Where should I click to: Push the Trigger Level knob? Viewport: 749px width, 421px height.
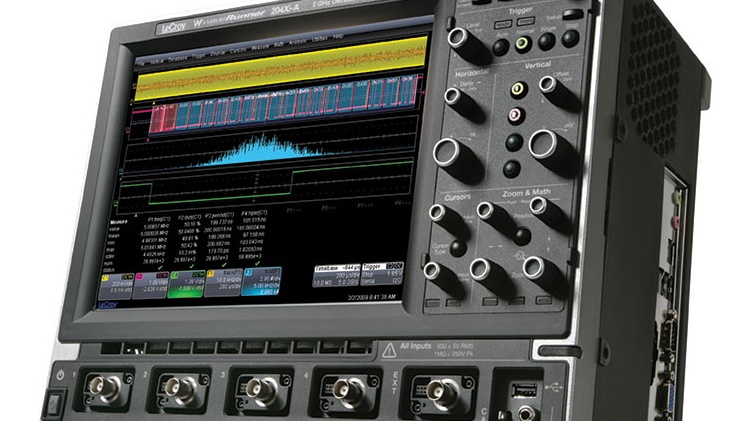(x=459, y=38)
